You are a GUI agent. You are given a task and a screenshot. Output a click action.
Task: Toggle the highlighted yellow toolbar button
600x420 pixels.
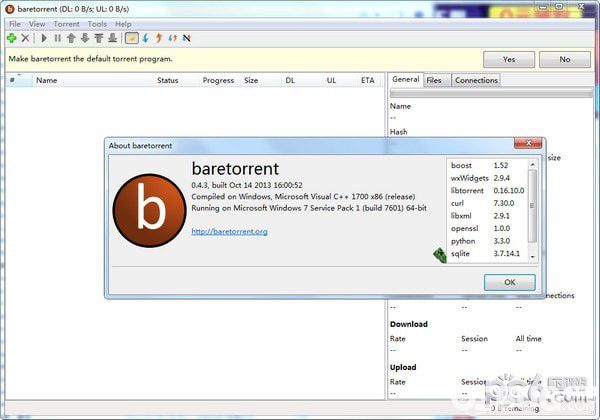point(132,38)
